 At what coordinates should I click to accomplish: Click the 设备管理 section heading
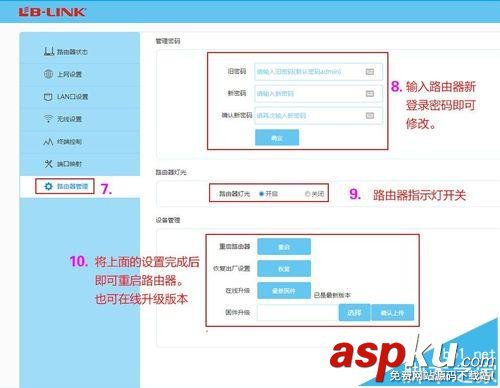point(168,220)
